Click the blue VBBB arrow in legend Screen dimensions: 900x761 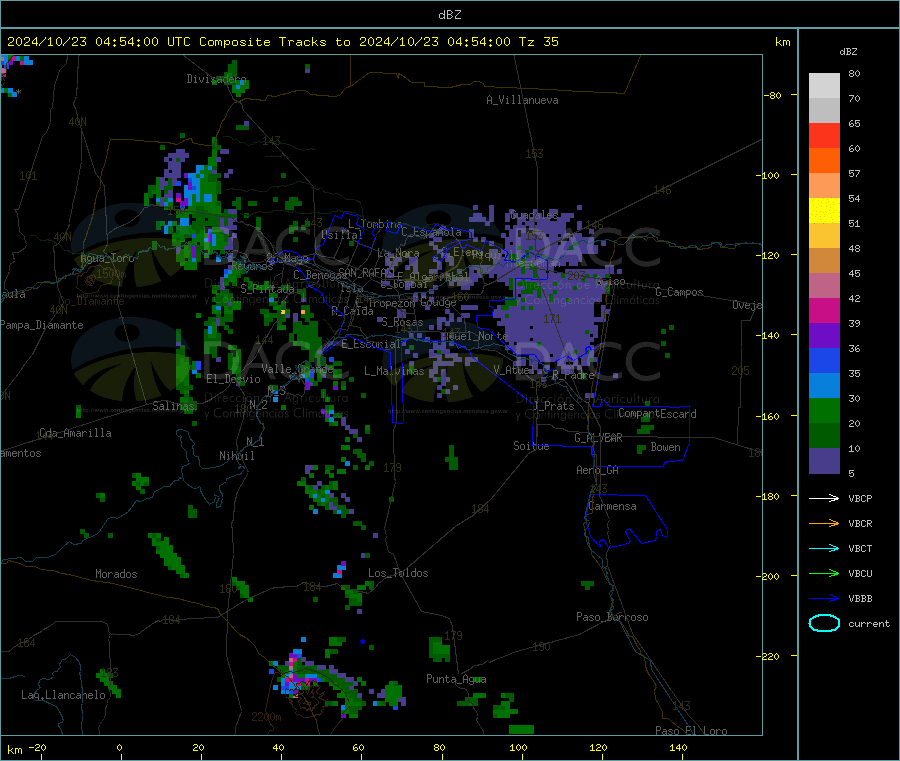click(824, 599)
